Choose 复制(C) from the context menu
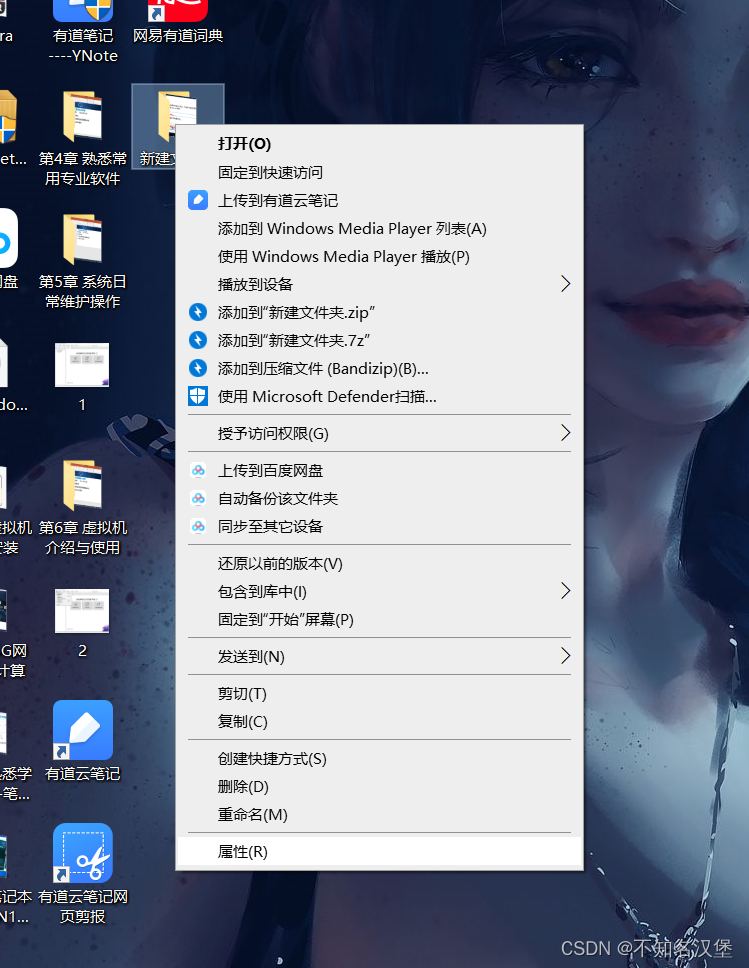749x968 pixels. pyautogui.click(x=379, y=722)
